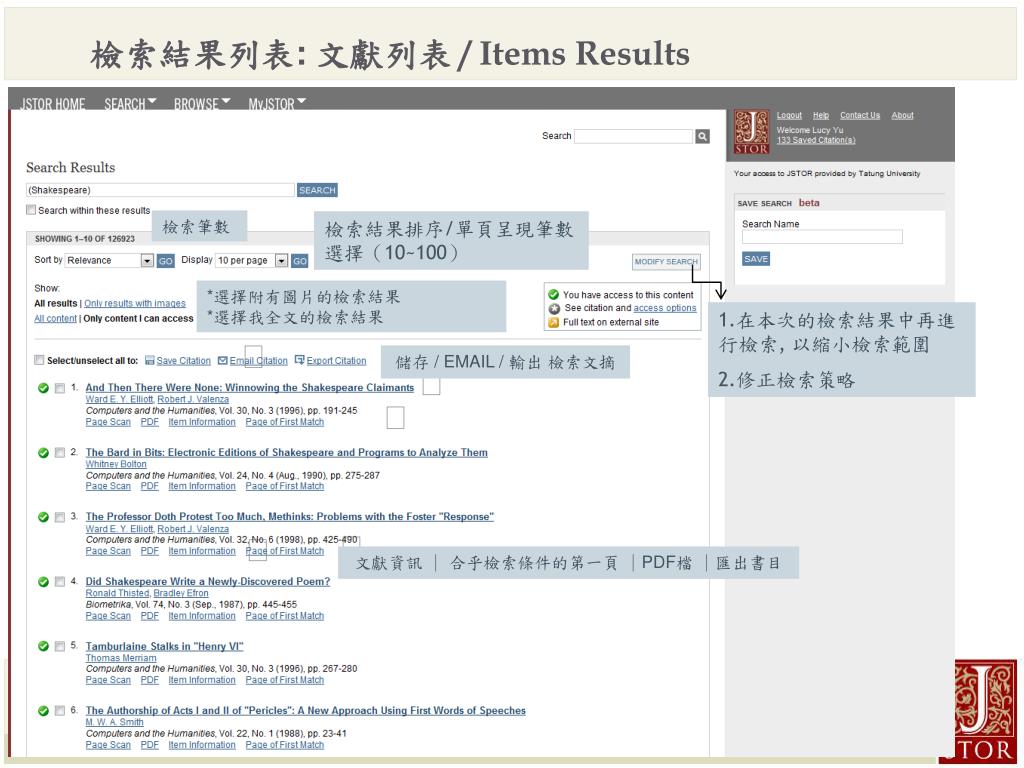Click the JSTOR logo beside Welcome Lucy Yu
This screenshot has height=768, width=1024.
[752, 132]
